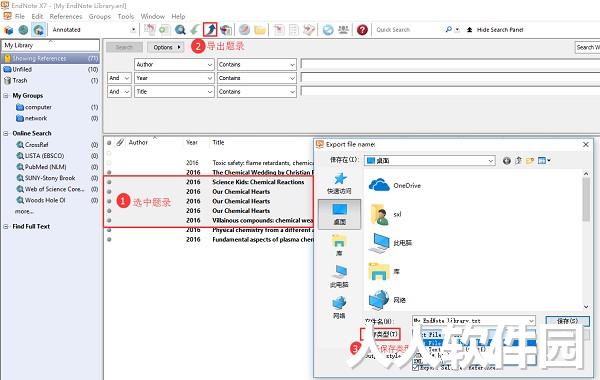This screenshot has width=600, height=380.
Task: Open the Online Search magnifier globe icon
Action: 180,29
